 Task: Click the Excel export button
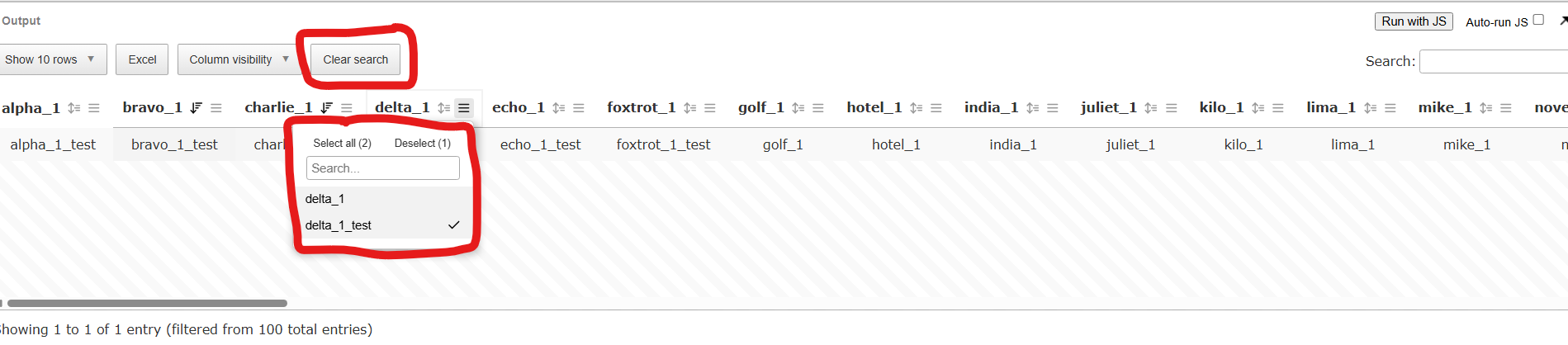point(142,59)
